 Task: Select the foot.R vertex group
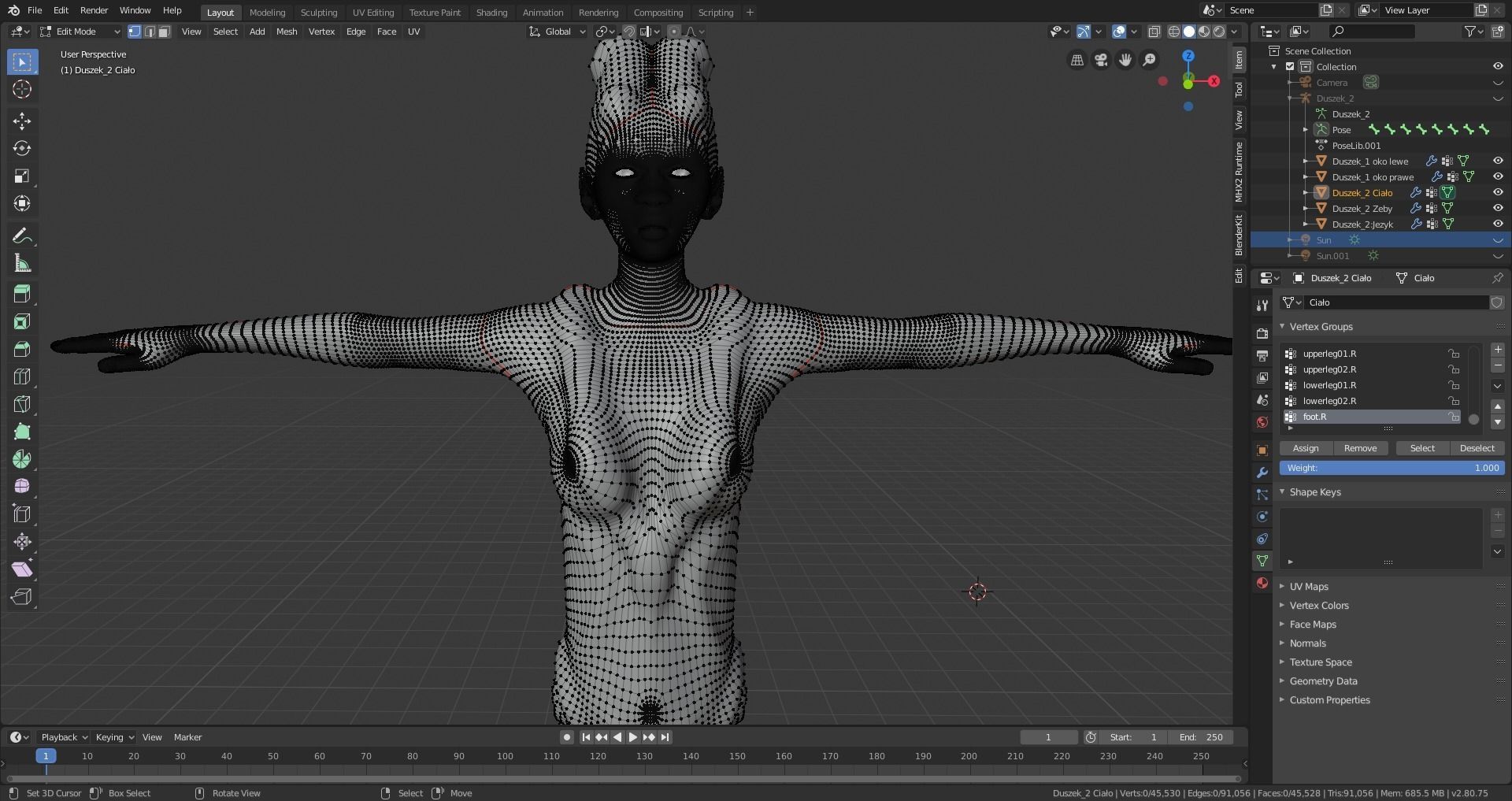click(x=1371, y=417)
